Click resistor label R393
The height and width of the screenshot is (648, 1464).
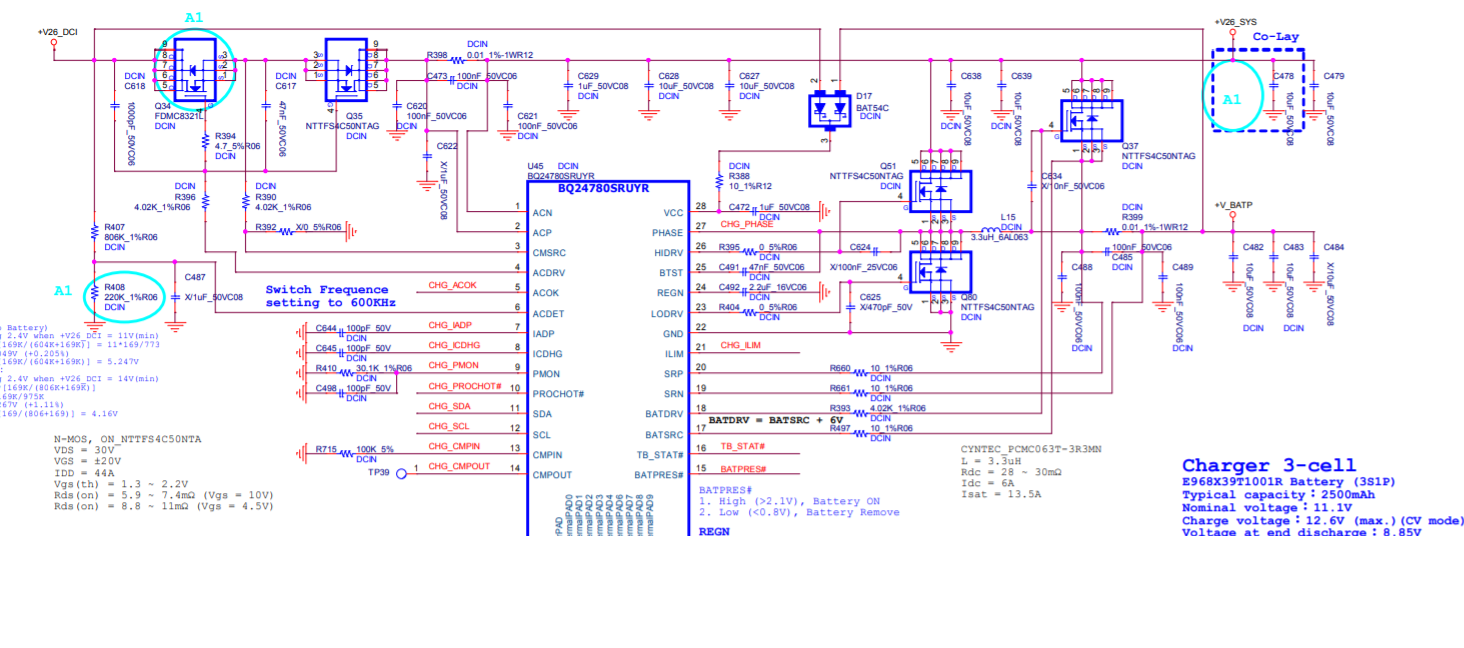point(840,408)
